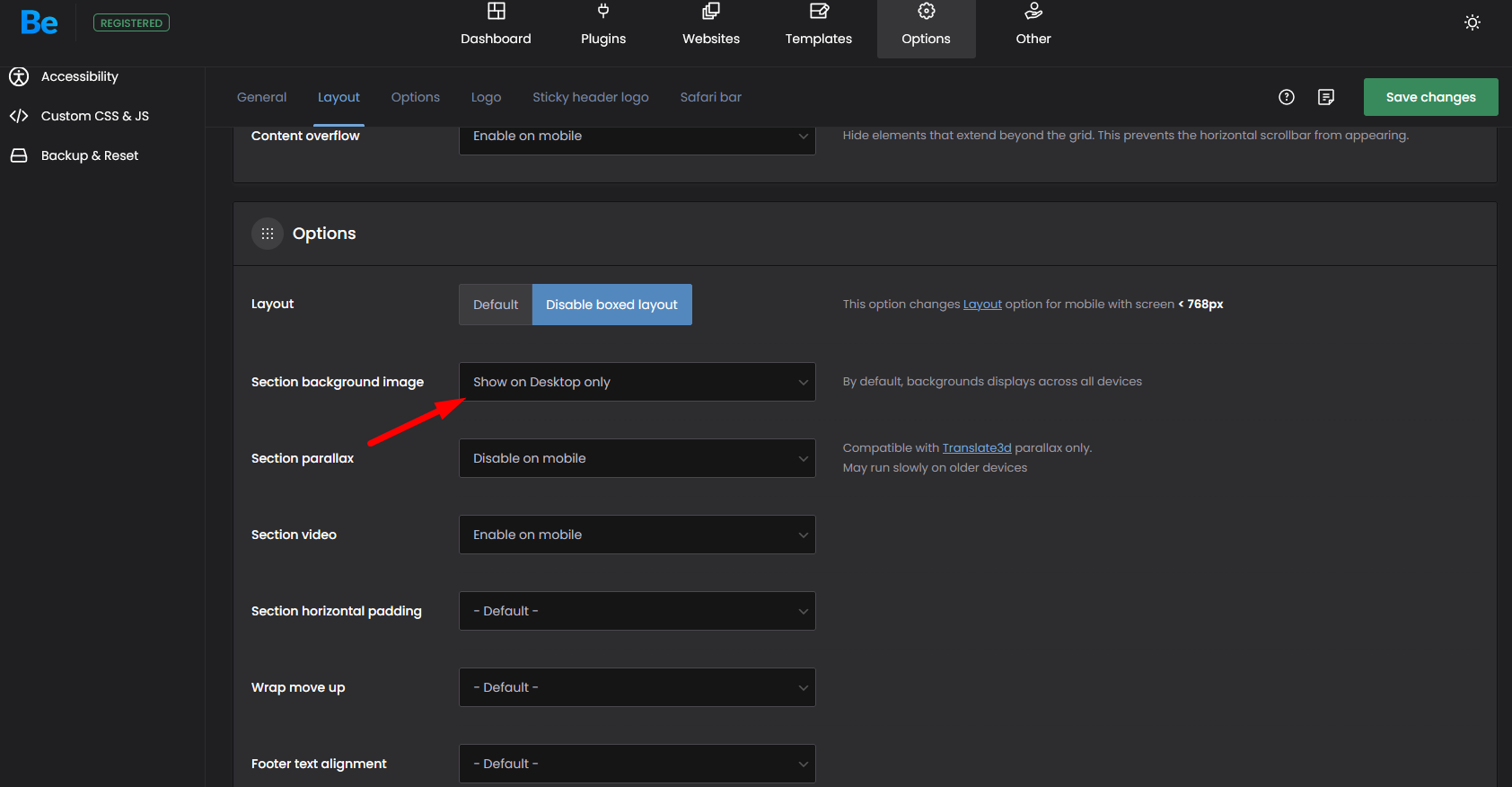1512x787 pixels.
Task: Follow the Translate3d link
Action: (977, 447)
